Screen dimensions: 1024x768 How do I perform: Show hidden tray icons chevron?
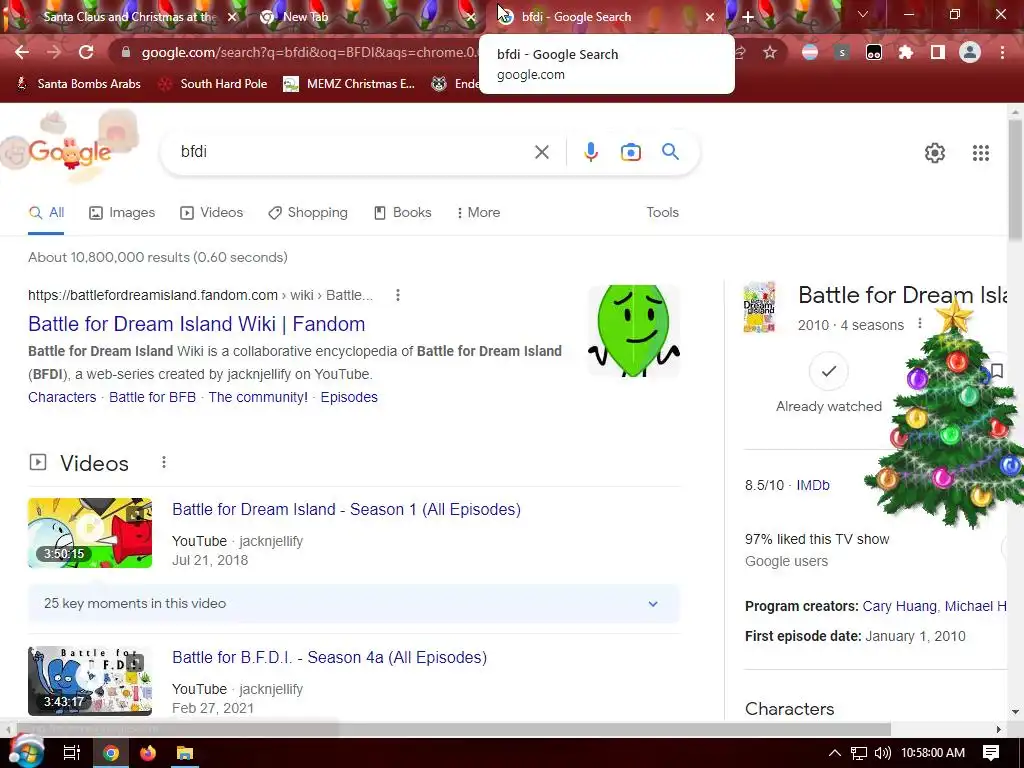coord(835,753)
